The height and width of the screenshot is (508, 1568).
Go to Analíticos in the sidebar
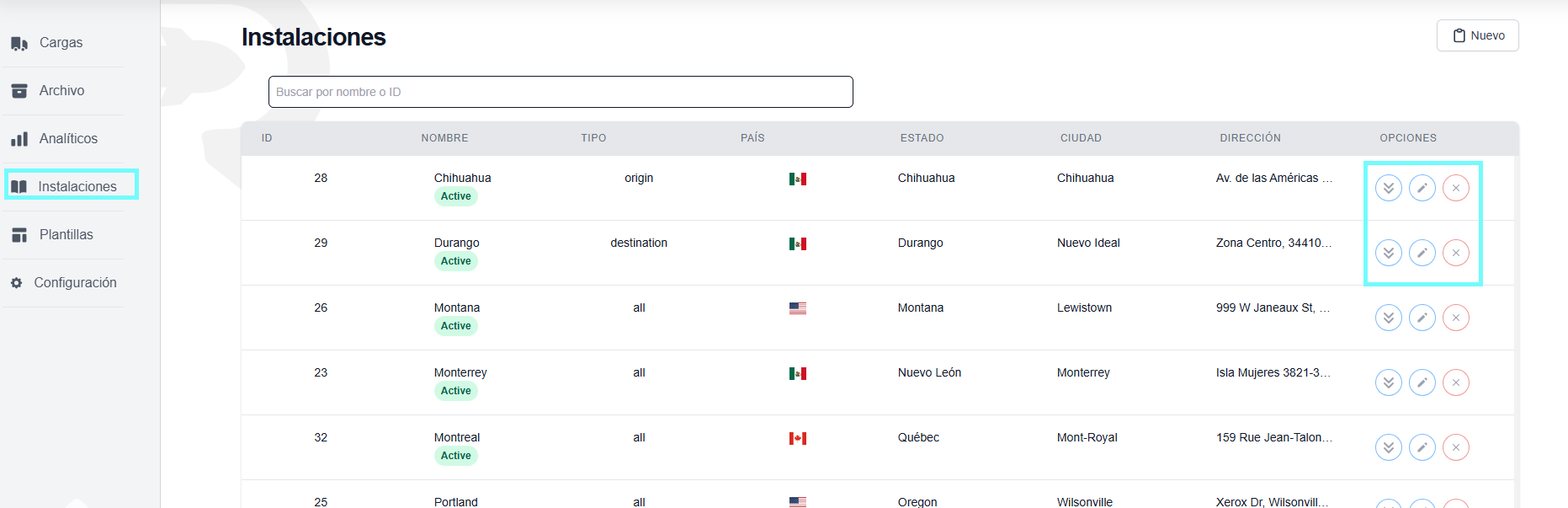[67, 139]
